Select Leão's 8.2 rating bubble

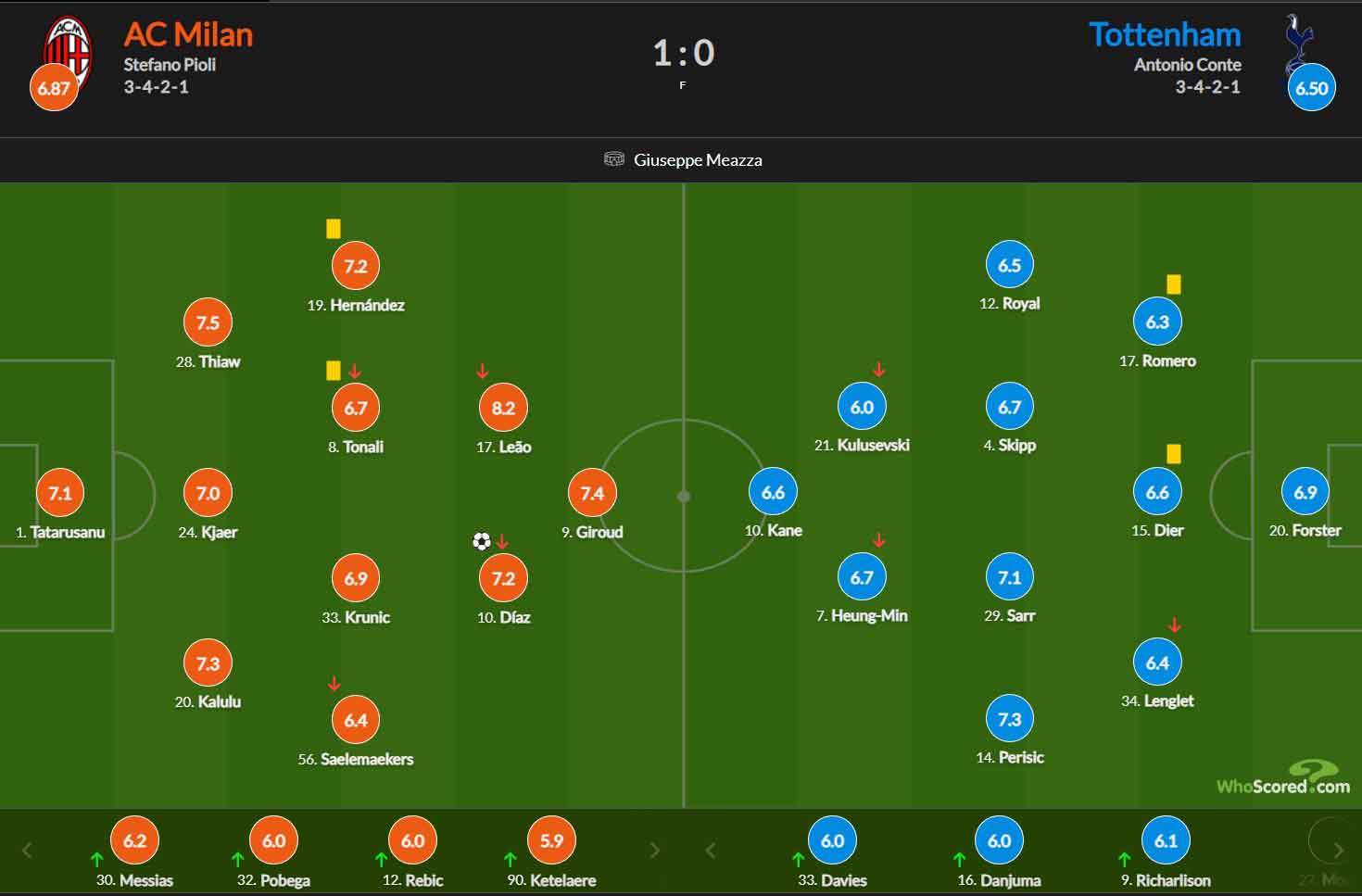503,408
